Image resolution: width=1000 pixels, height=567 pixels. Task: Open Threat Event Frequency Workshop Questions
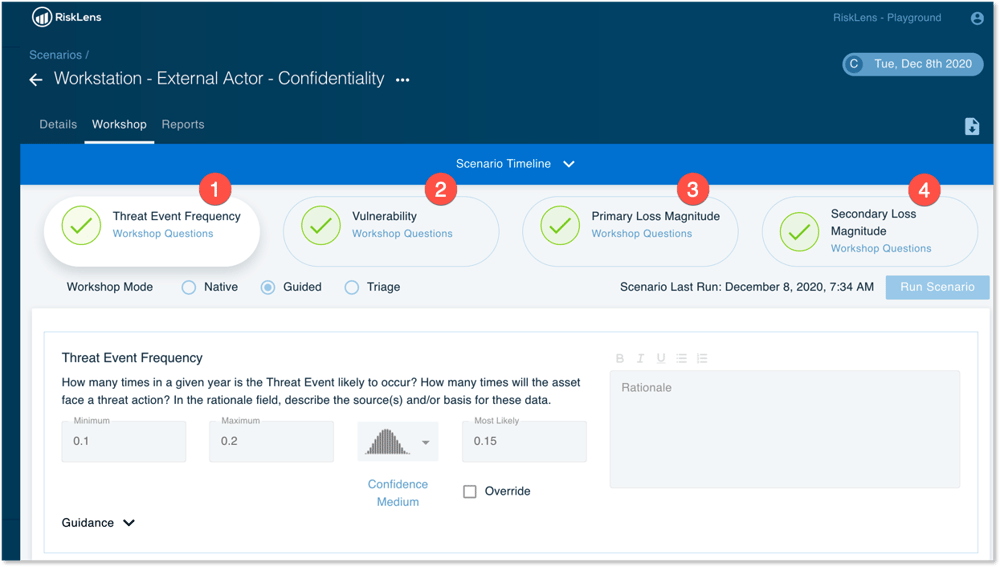pyautogui.click(x=163, y=233)
